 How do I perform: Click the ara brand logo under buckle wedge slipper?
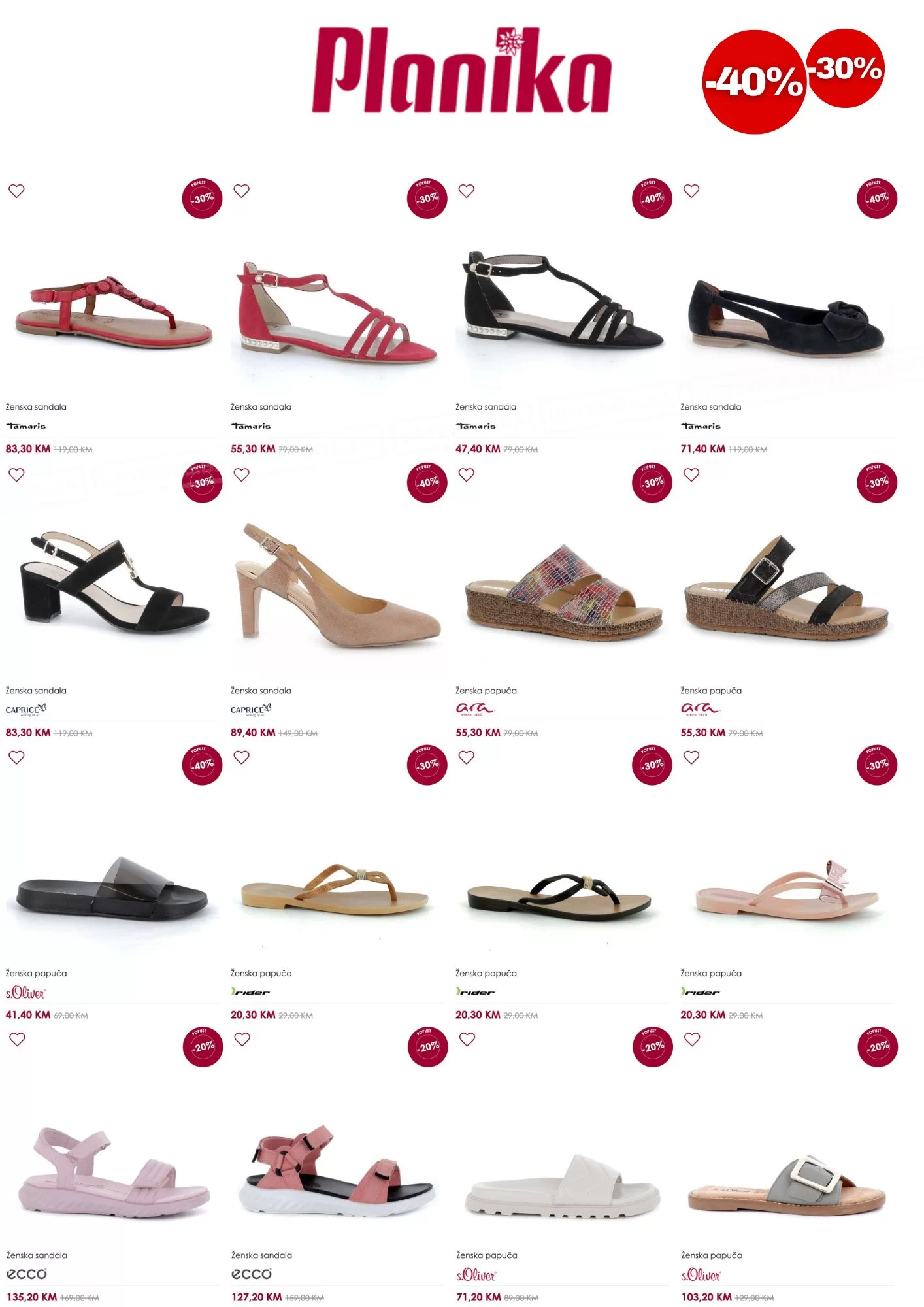coord(700,710)
